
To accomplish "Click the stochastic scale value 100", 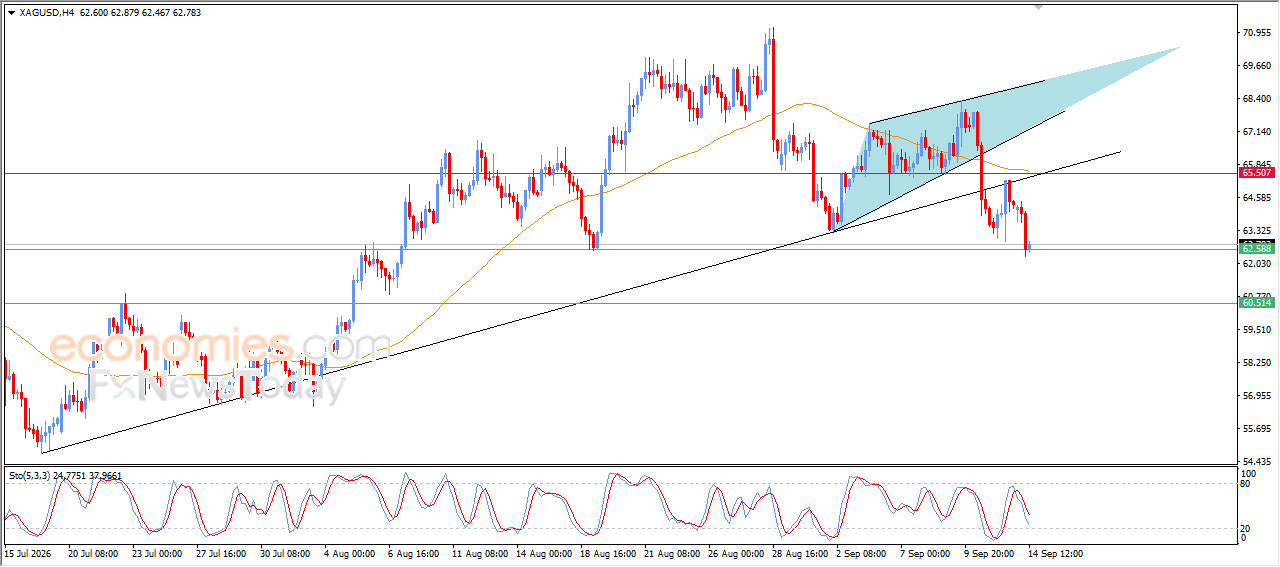I will [x=1247, y=472].
